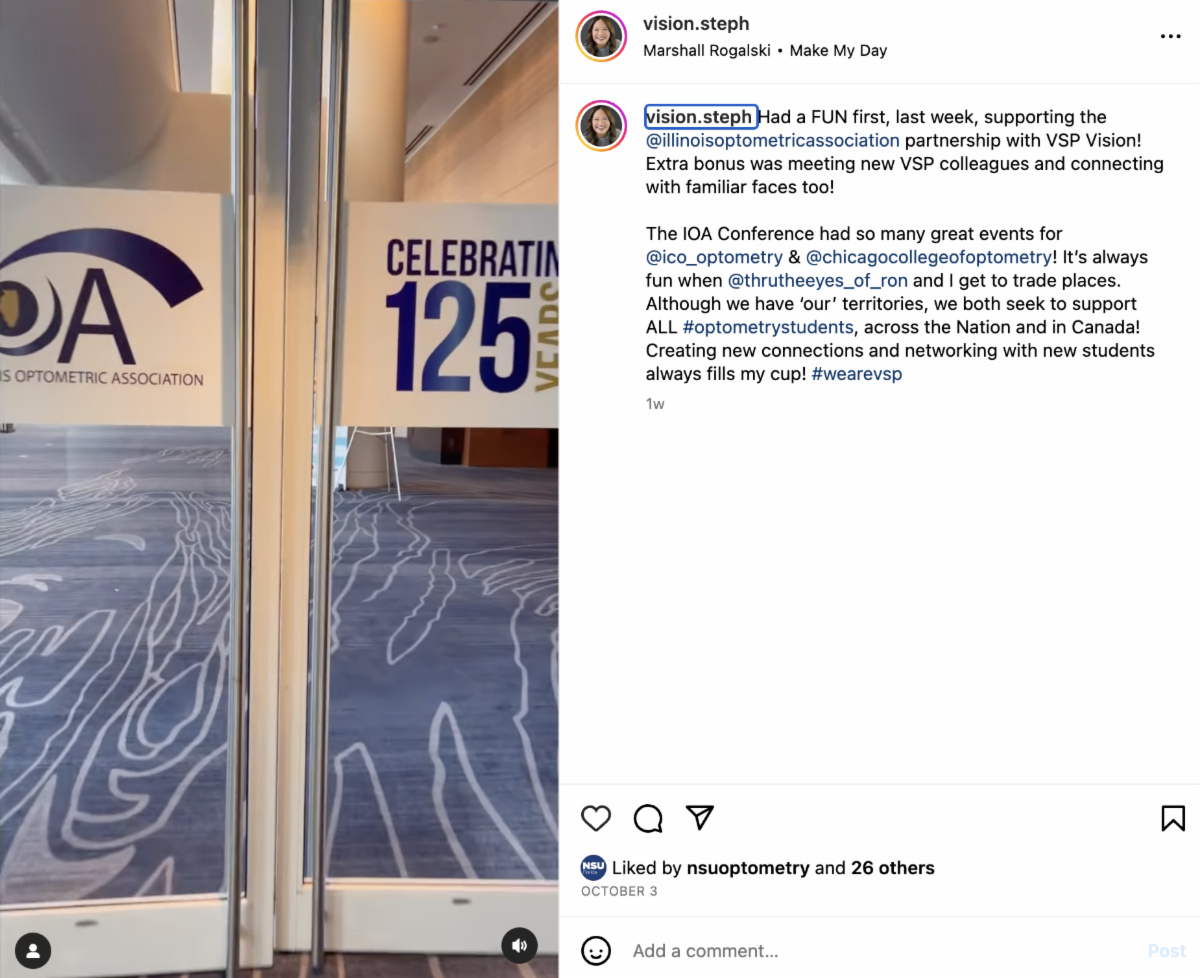Screen dimensions: 1200x978
Task: Open @thrutheeyes_of_ron profile mention
Action: [x=818, y=280]
